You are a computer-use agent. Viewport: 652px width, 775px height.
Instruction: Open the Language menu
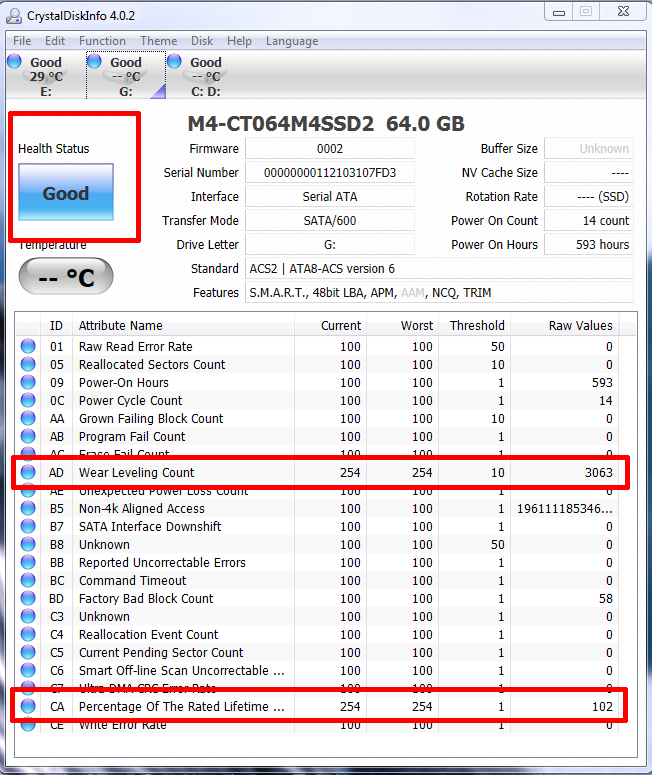tap(292, 41)
